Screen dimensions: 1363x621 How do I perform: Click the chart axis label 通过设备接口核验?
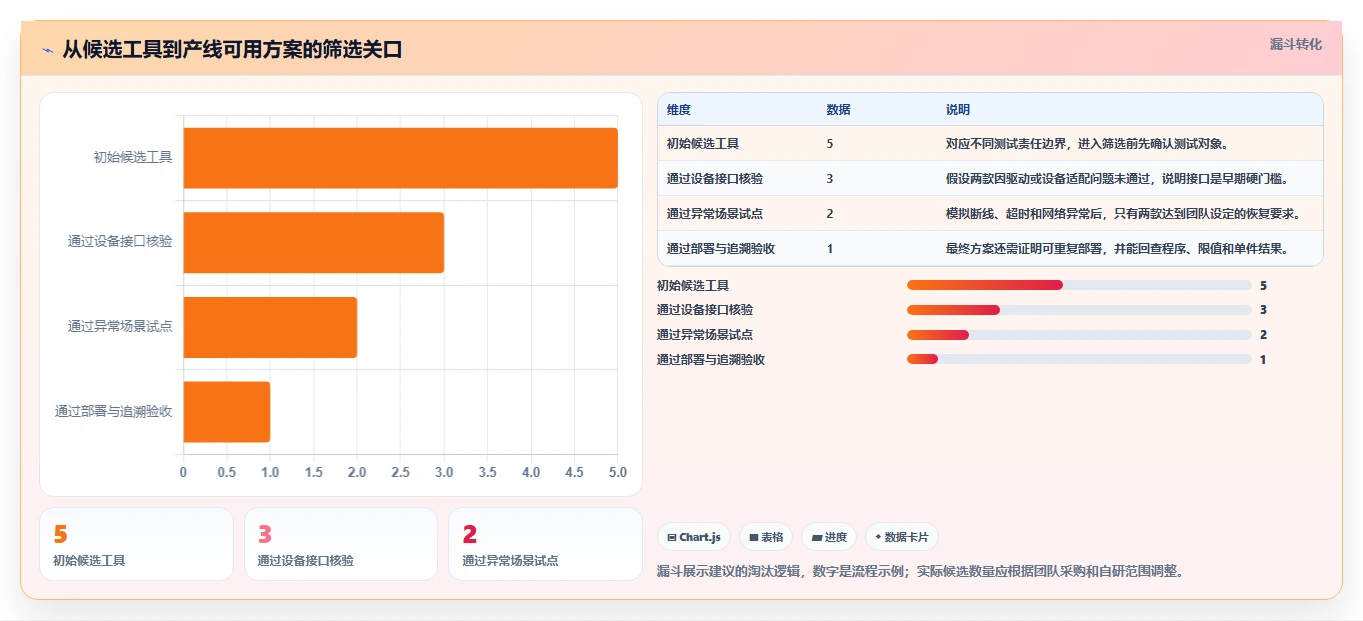(120, 242)
